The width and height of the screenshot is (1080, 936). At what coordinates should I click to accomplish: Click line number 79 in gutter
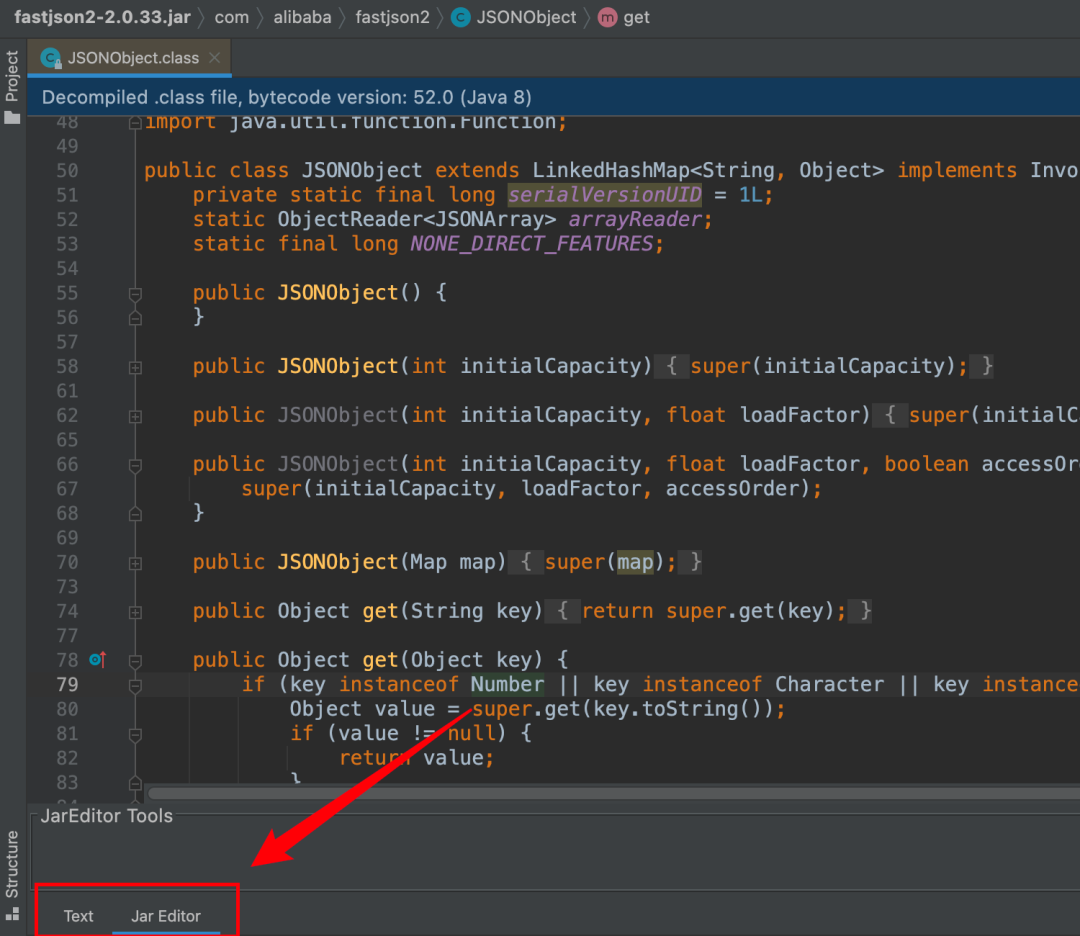coord(67,685)
